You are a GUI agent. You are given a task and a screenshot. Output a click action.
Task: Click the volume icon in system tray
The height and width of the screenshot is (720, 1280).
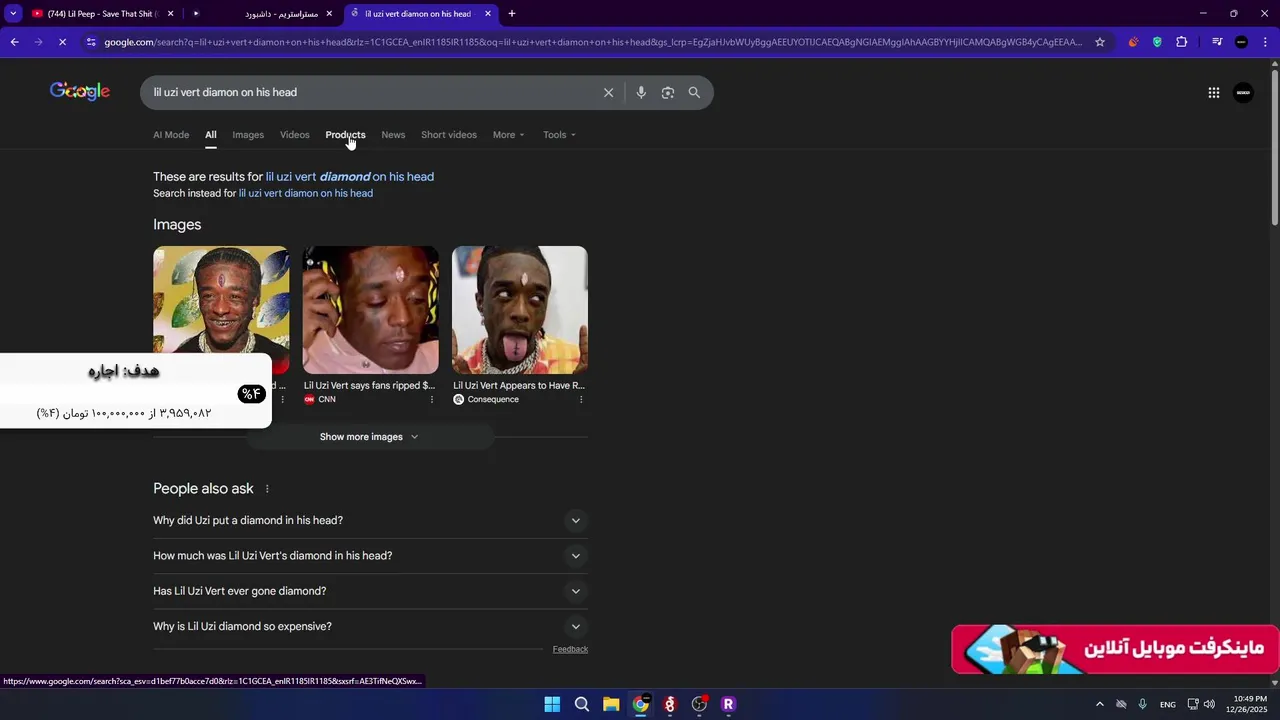(1210, 704)
